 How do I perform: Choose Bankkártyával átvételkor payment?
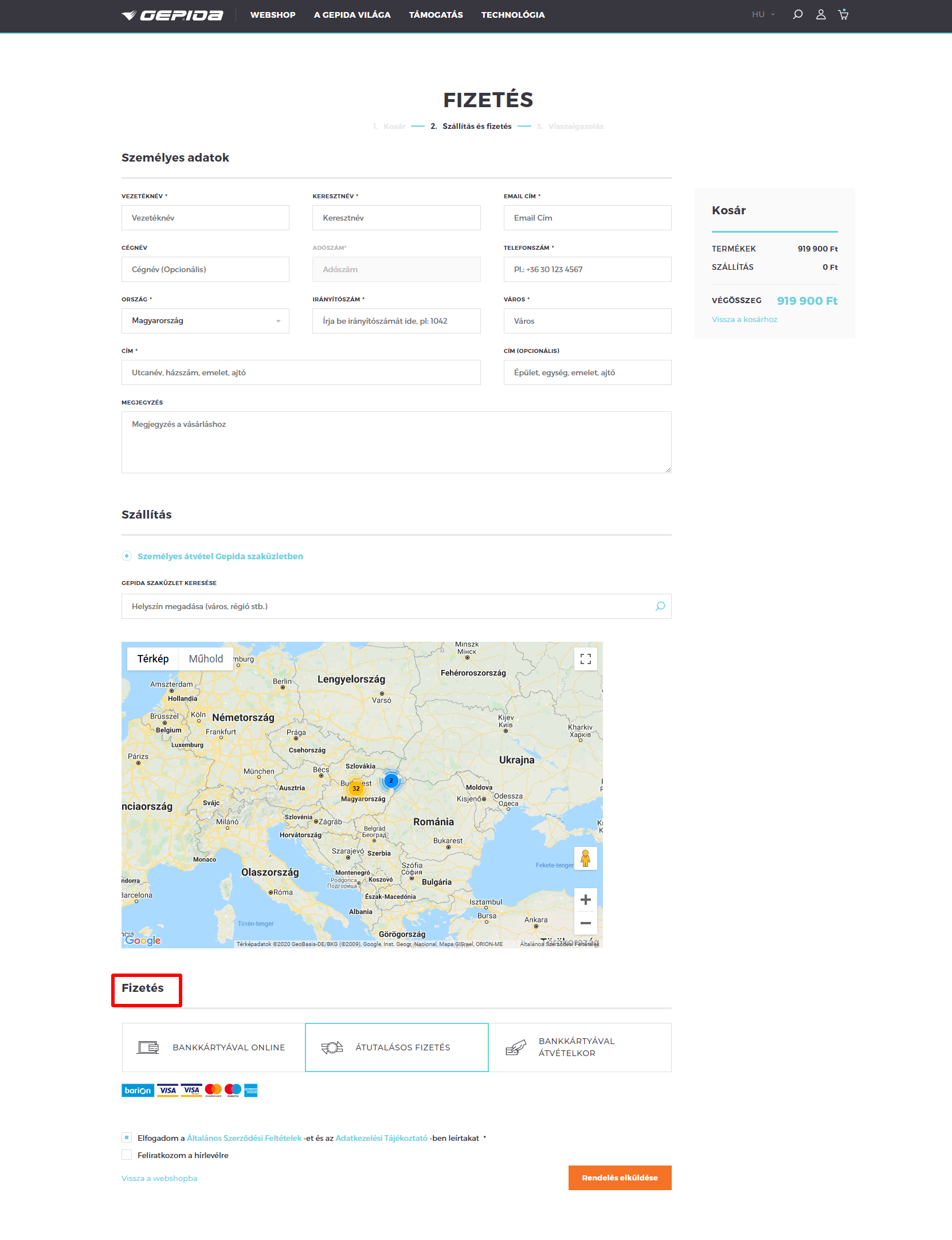point(580,1047)
